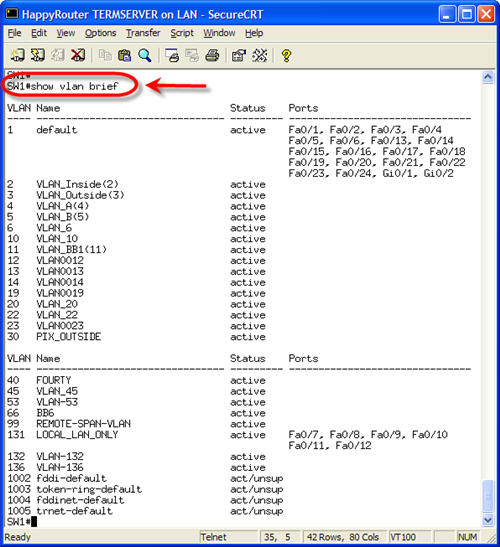Screen dimensions: 500x547
Task: Open the View menu
Action: tap(66, 33)
